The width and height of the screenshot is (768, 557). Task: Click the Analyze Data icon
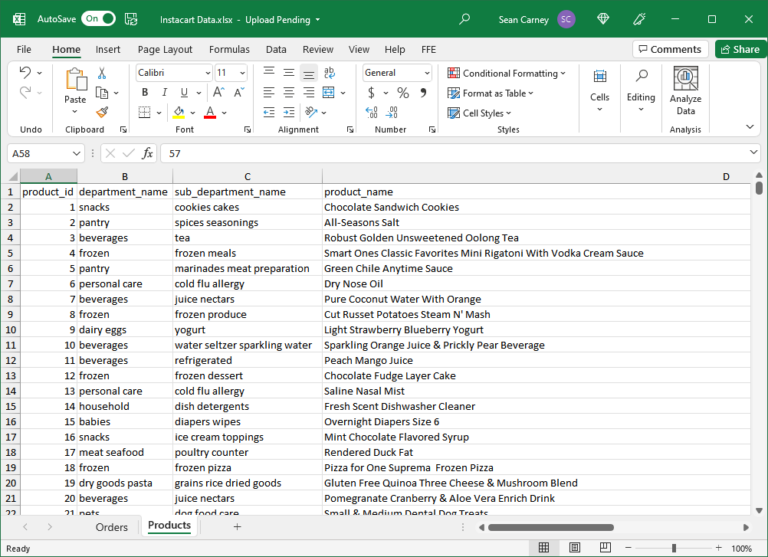tap(685, 80)
